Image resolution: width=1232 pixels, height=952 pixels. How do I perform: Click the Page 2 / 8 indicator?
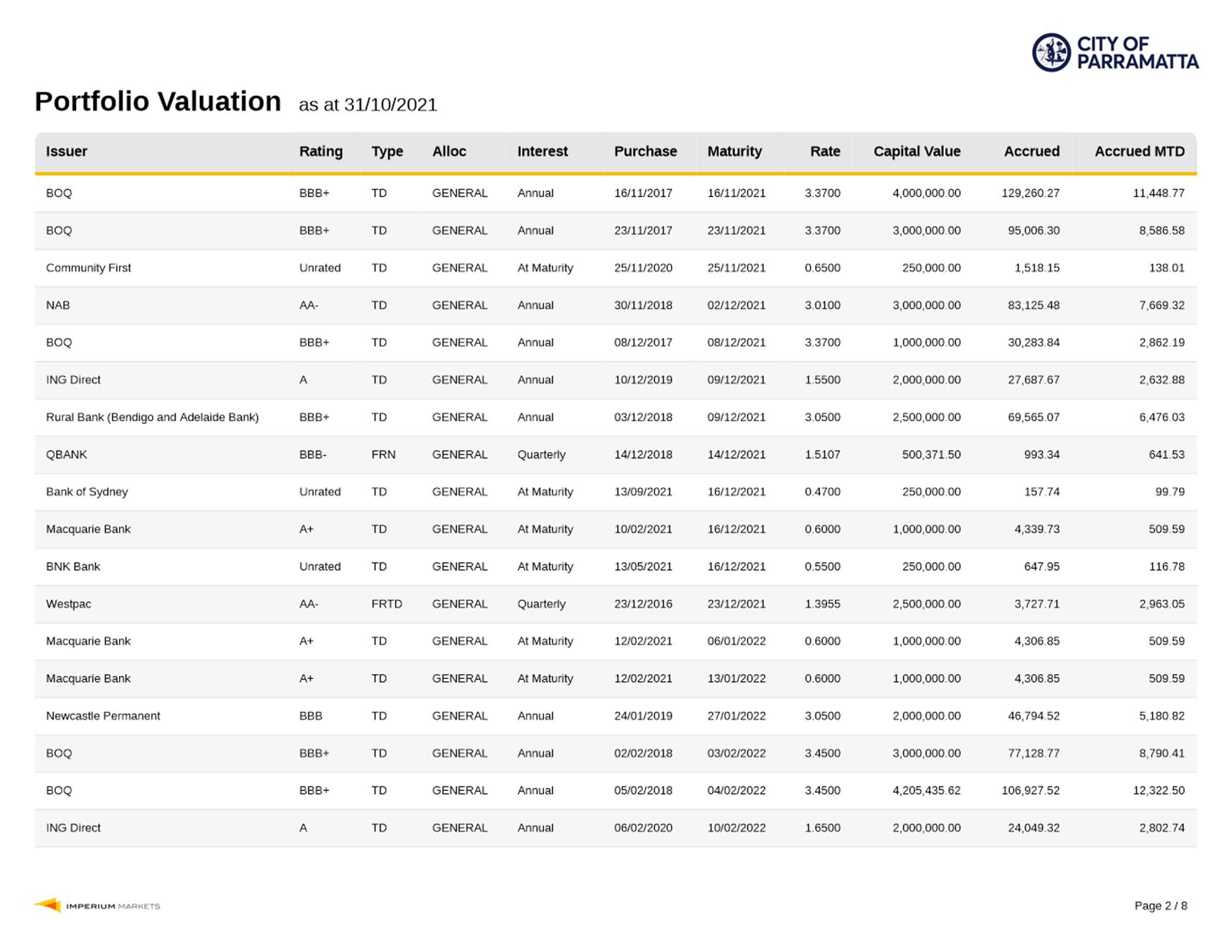[1160, 905]
